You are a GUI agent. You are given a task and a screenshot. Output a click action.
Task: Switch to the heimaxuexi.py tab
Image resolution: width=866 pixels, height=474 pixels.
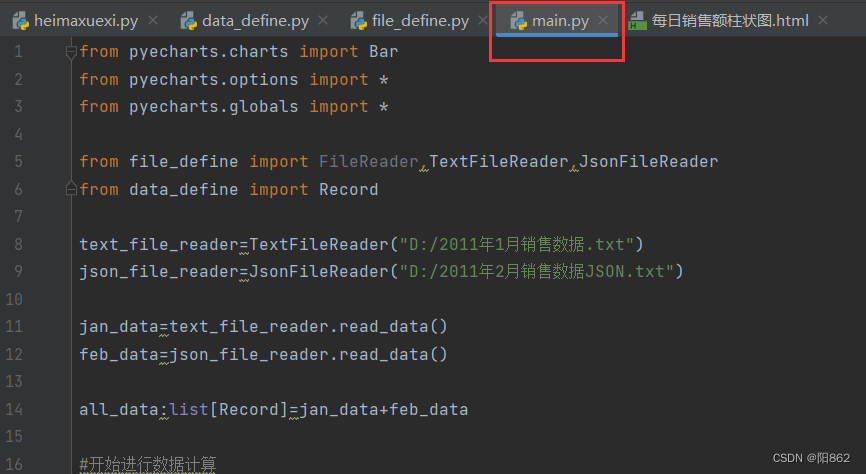pyautogui.click(x=86, y=21)
